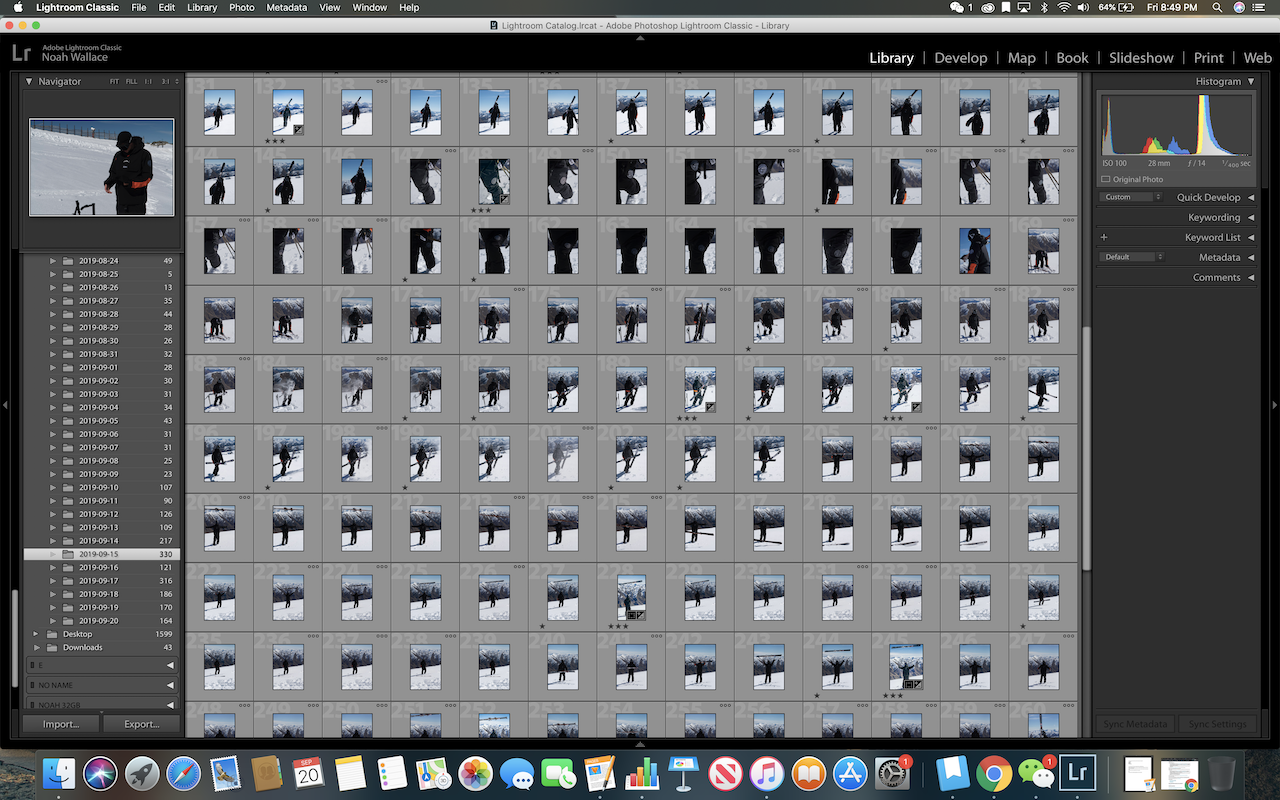Expand the Keywording panel
This screenshot has height=800, width=1280.
[x=1250, y=218]
